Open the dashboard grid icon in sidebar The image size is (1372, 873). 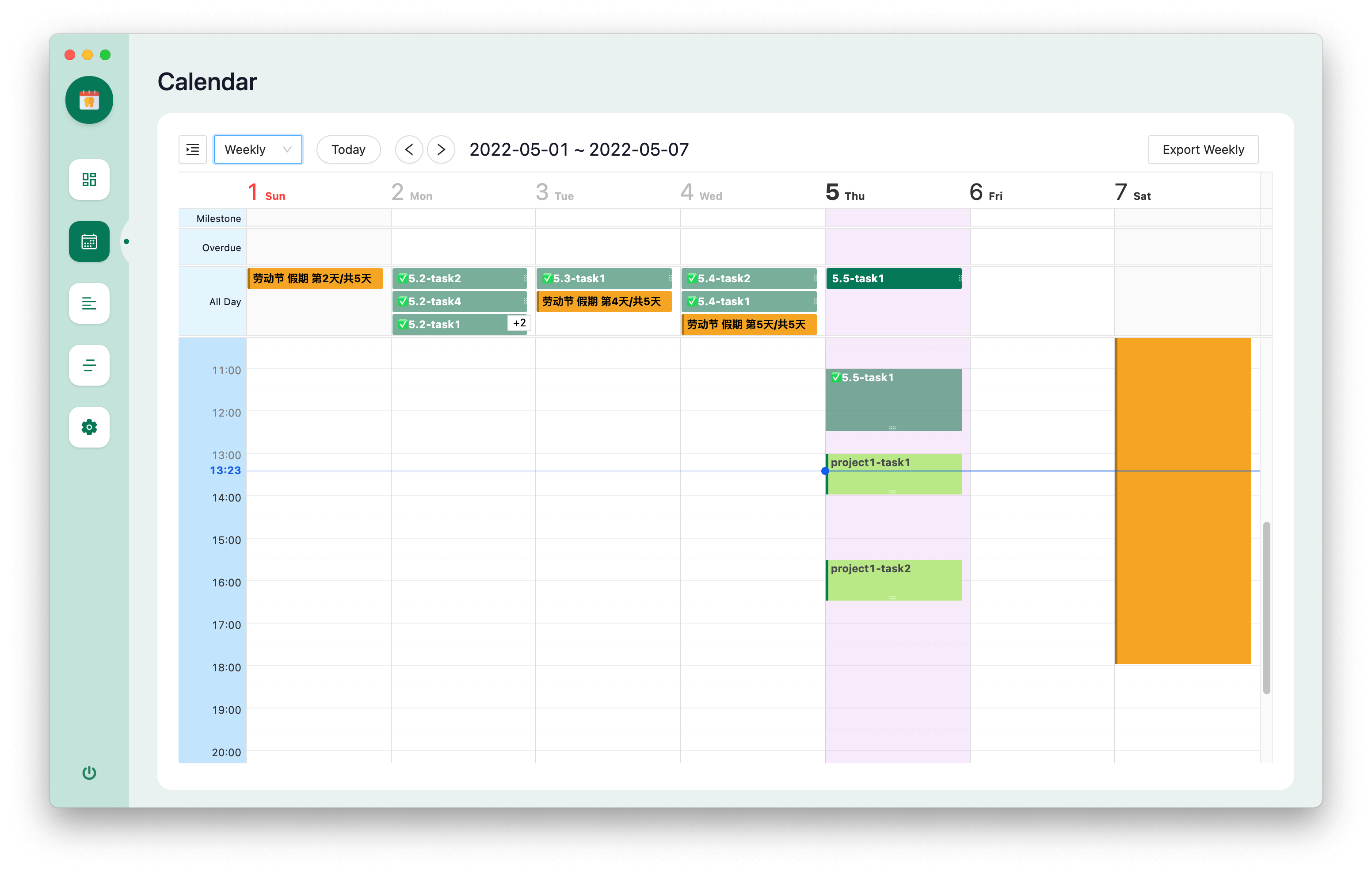point(89,180)
